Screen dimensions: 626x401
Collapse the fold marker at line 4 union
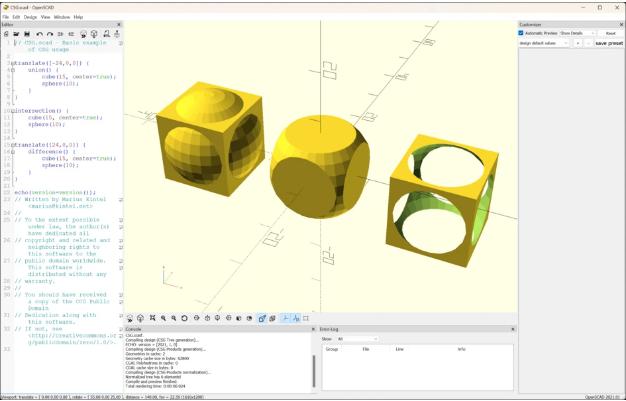(x=12, y=70)
